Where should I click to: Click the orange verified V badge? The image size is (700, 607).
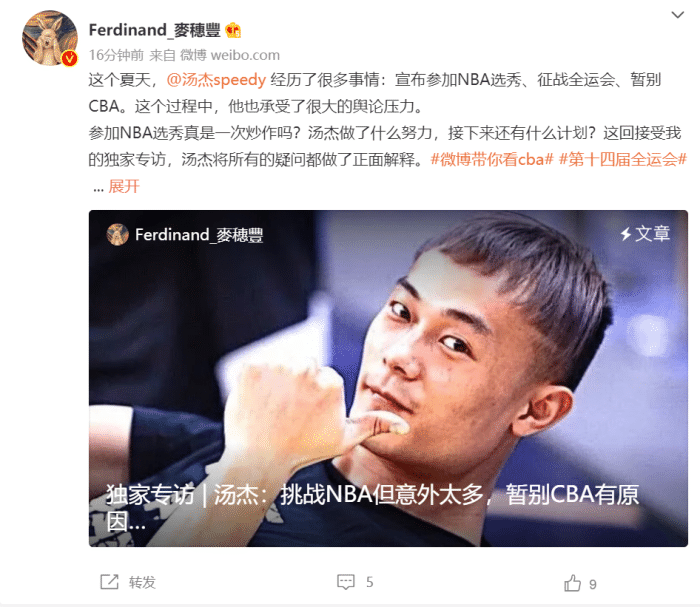pos(69,58)
